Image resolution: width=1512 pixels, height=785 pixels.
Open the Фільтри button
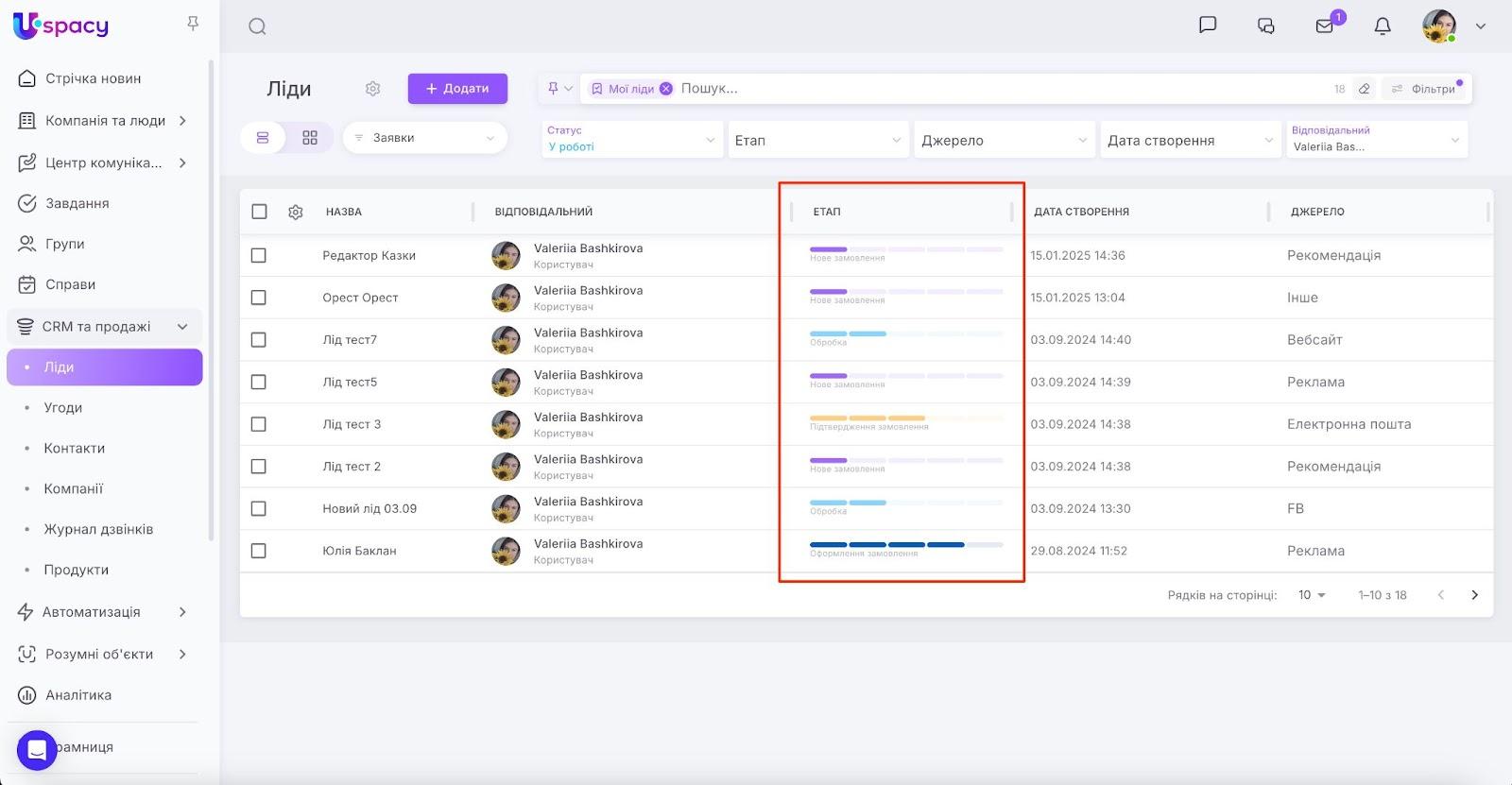[x=1425, y=89]
